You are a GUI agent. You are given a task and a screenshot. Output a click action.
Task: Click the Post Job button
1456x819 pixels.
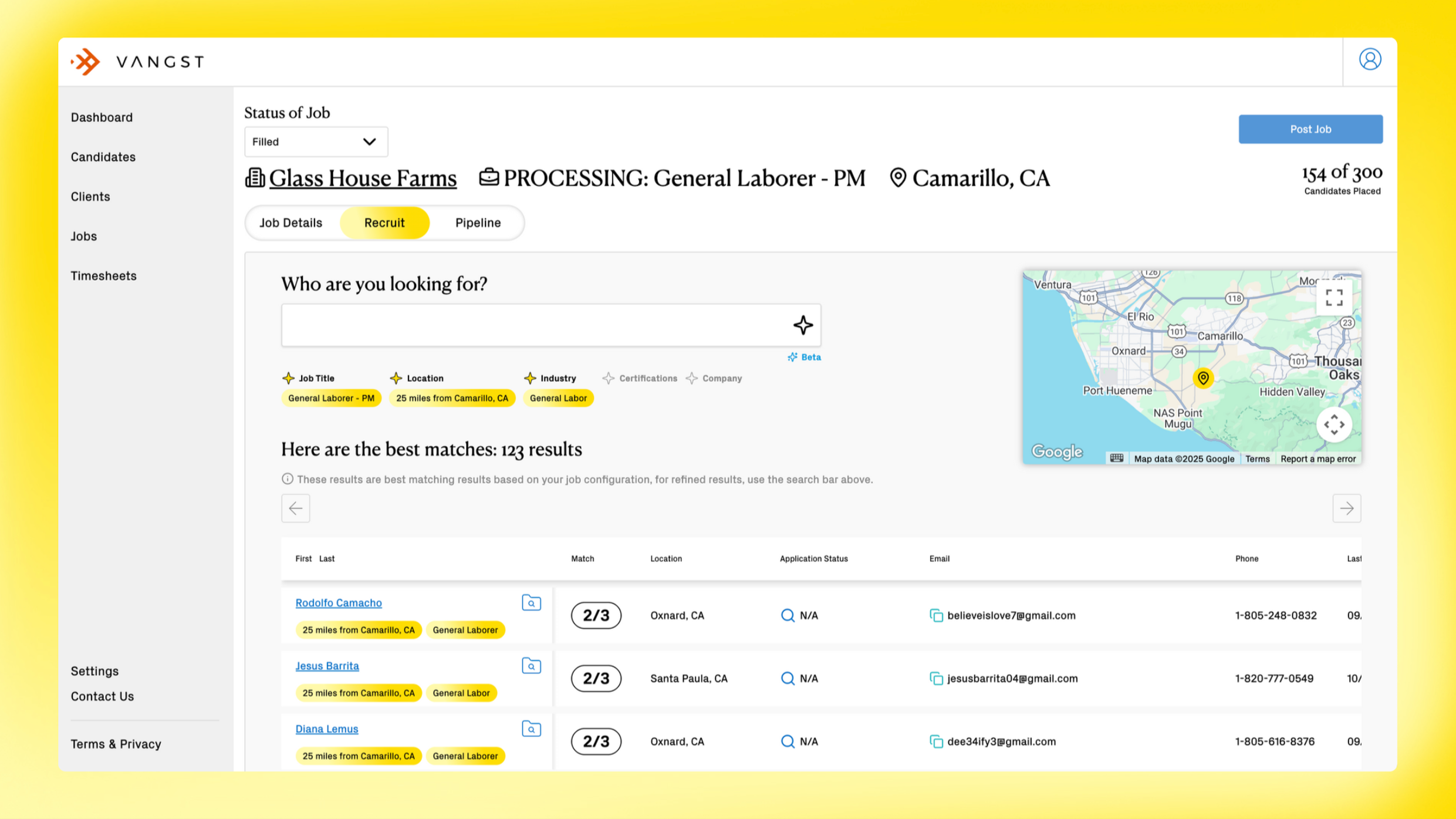1310,129
